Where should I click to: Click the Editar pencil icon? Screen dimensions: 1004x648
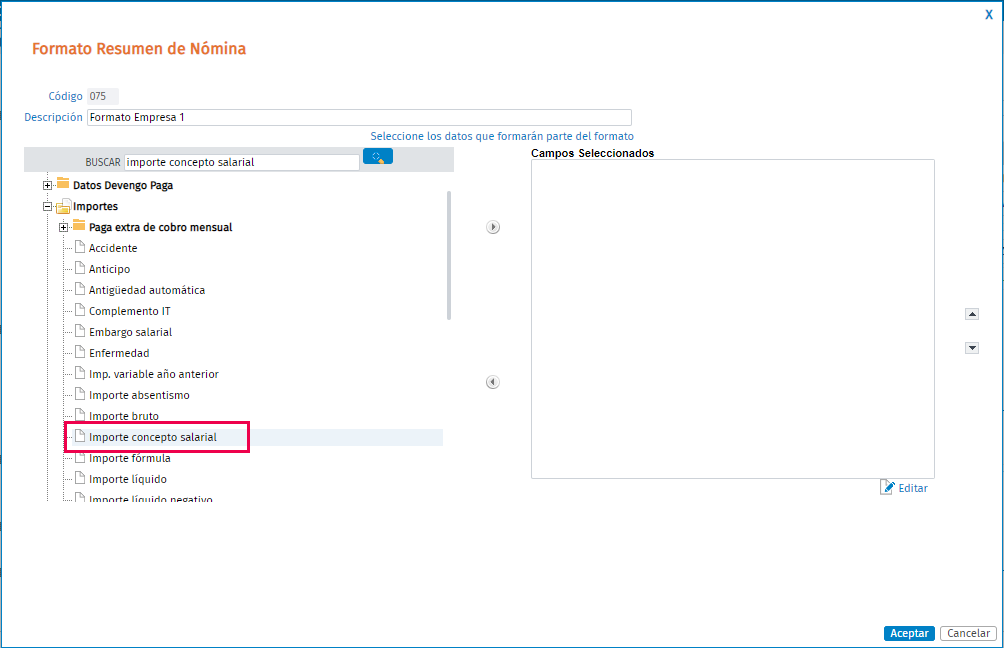(x=887, y=487)
